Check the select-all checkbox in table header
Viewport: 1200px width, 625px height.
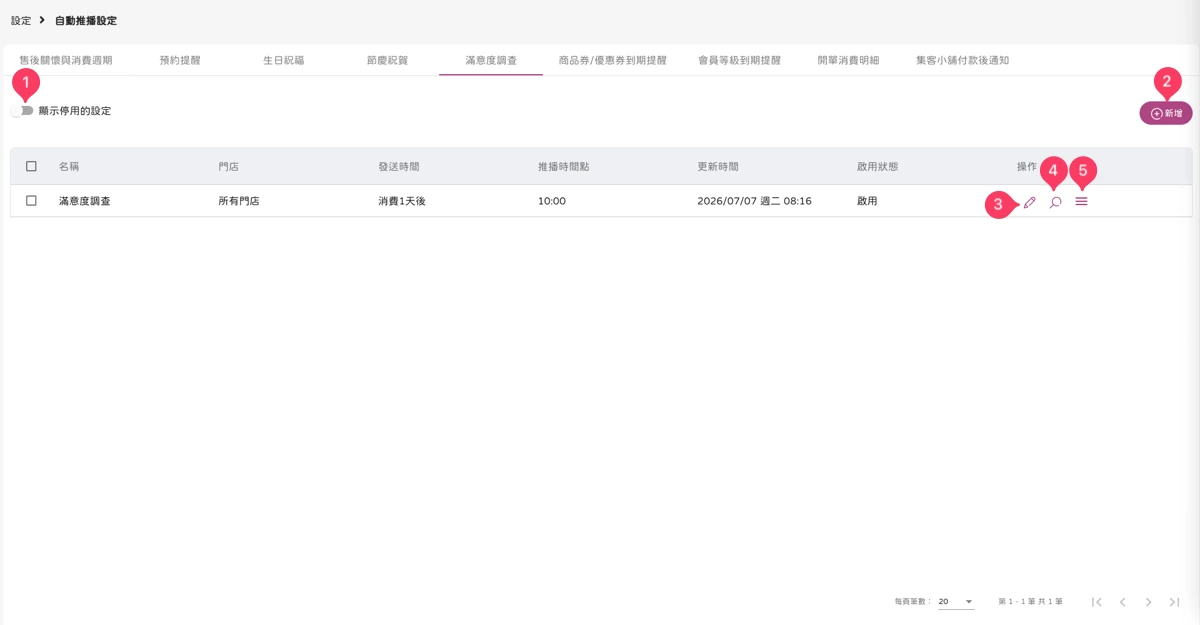pos(31,166)
